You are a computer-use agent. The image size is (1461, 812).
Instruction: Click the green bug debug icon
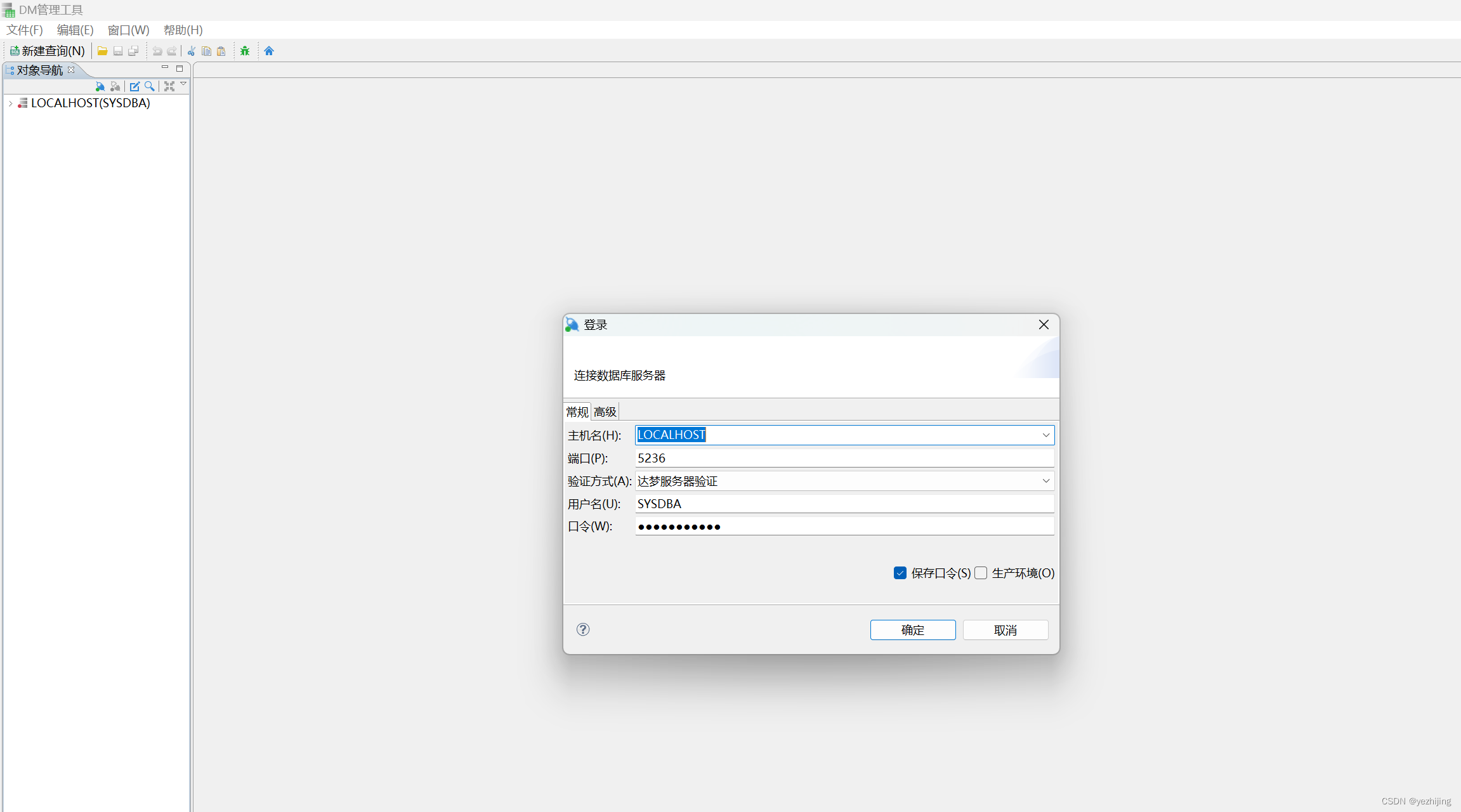tap(245, 51)
